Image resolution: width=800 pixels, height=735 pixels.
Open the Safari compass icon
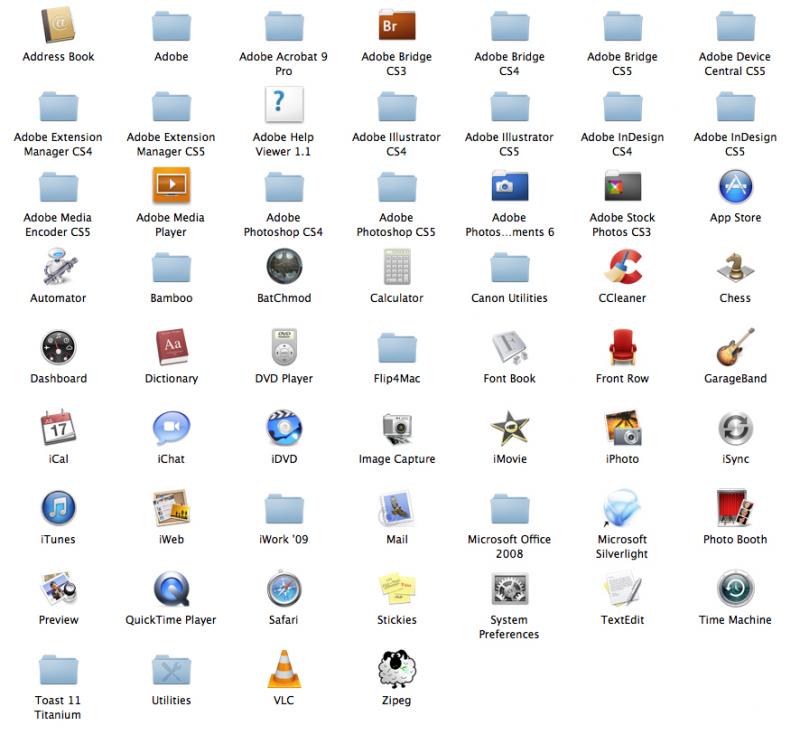[284, 588]
